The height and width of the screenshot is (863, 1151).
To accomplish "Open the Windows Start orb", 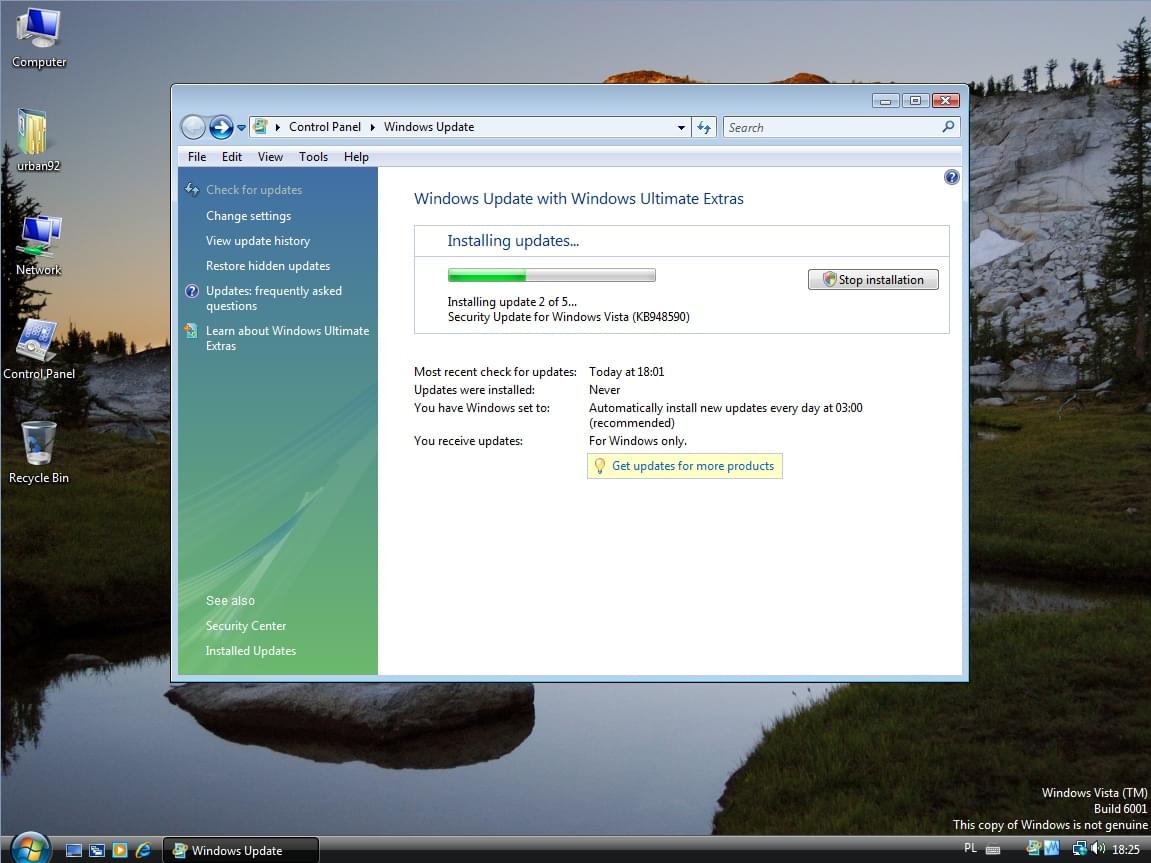I will (30, 848).
